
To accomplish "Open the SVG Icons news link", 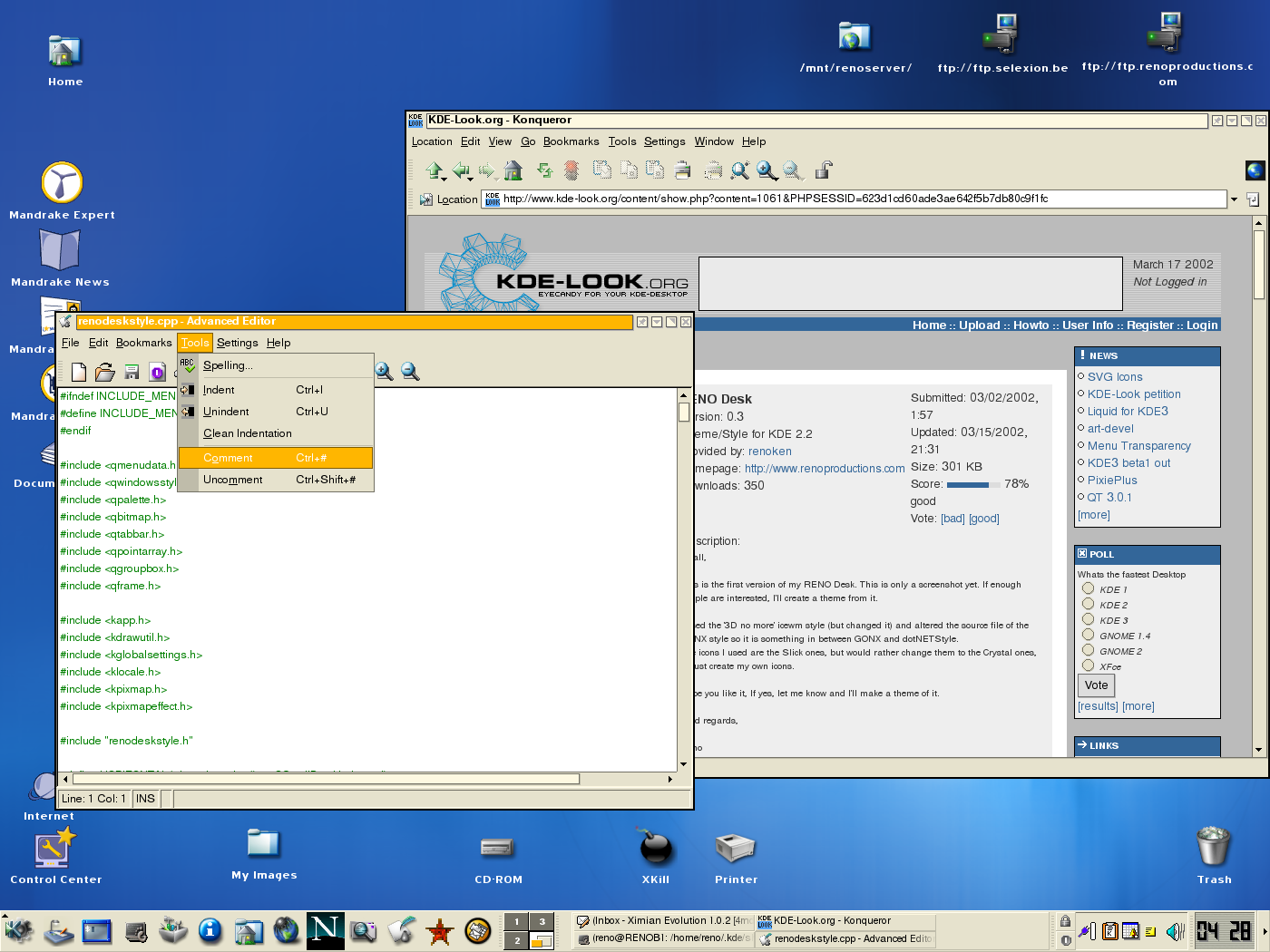I will pos(1115,377).
